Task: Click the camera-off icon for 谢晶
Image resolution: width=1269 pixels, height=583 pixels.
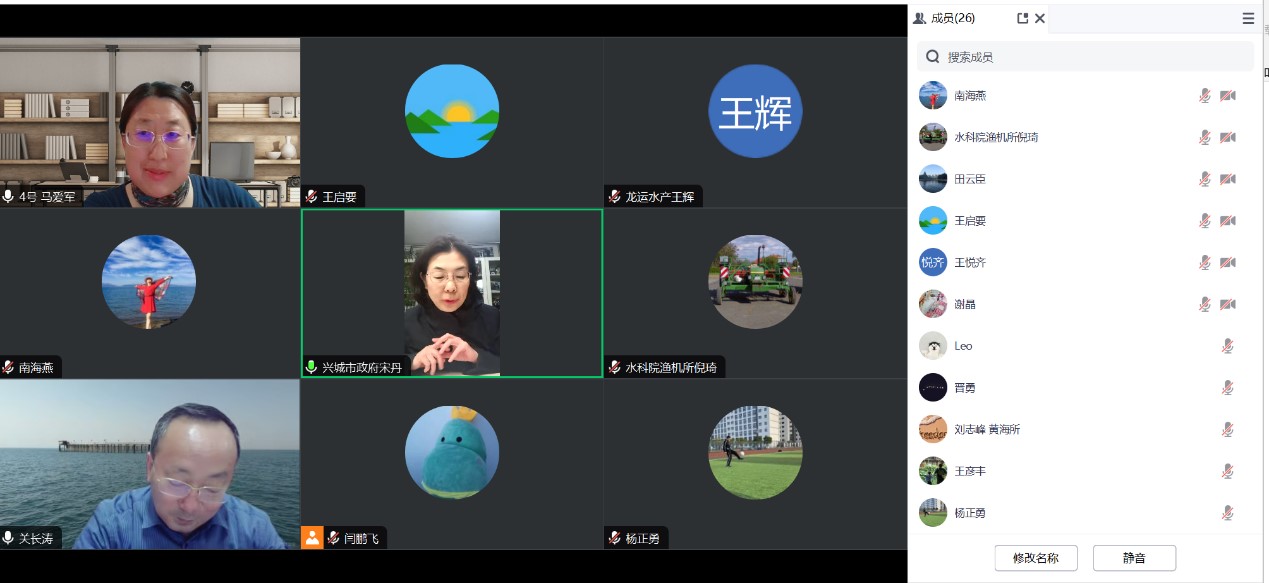Action: pyautogui.click(x=1227, y=304)
